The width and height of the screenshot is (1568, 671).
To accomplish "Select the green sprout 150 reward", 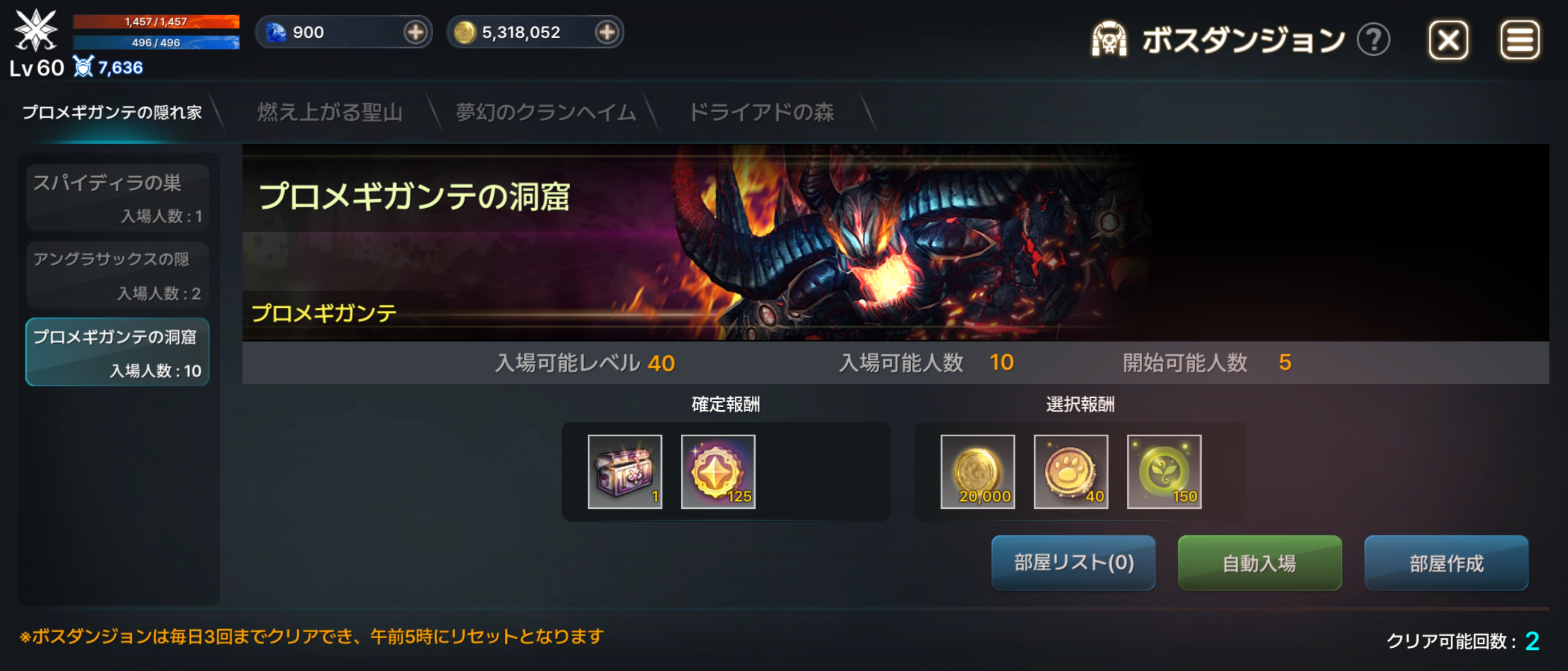I will [1164, 471].
